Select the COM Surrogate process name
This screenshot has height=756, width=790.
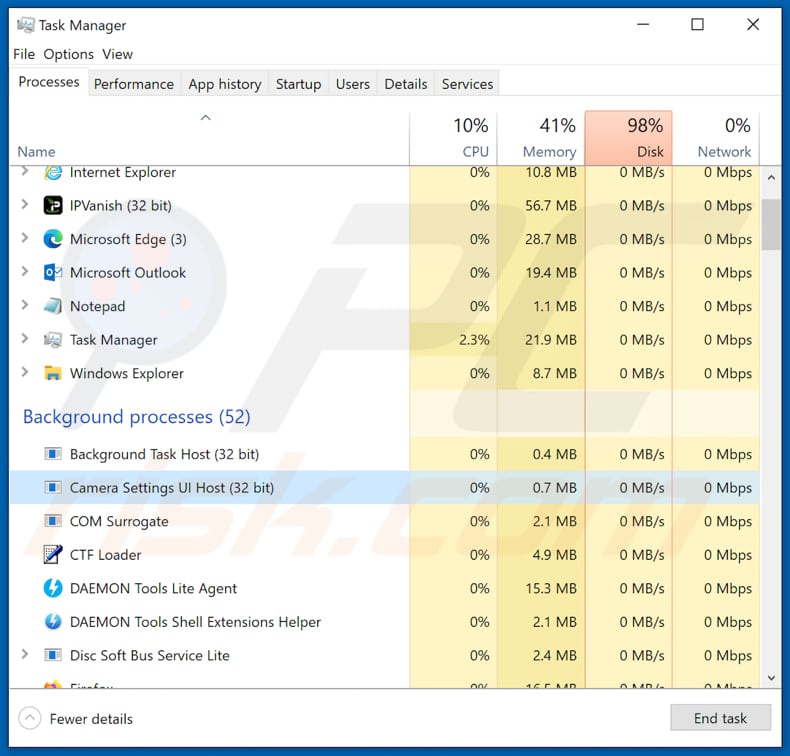(x=119, y=521)
